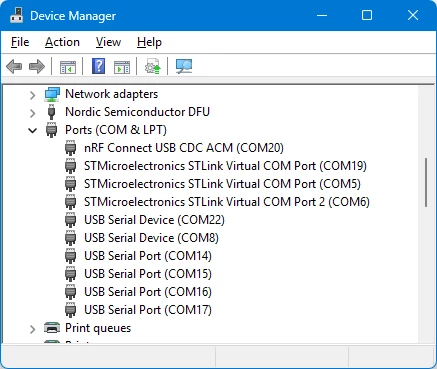Select USB Serial Port (COM14)
Viewport: 437px width, 369px height.
pyautogui.click(x=148, y=256)
